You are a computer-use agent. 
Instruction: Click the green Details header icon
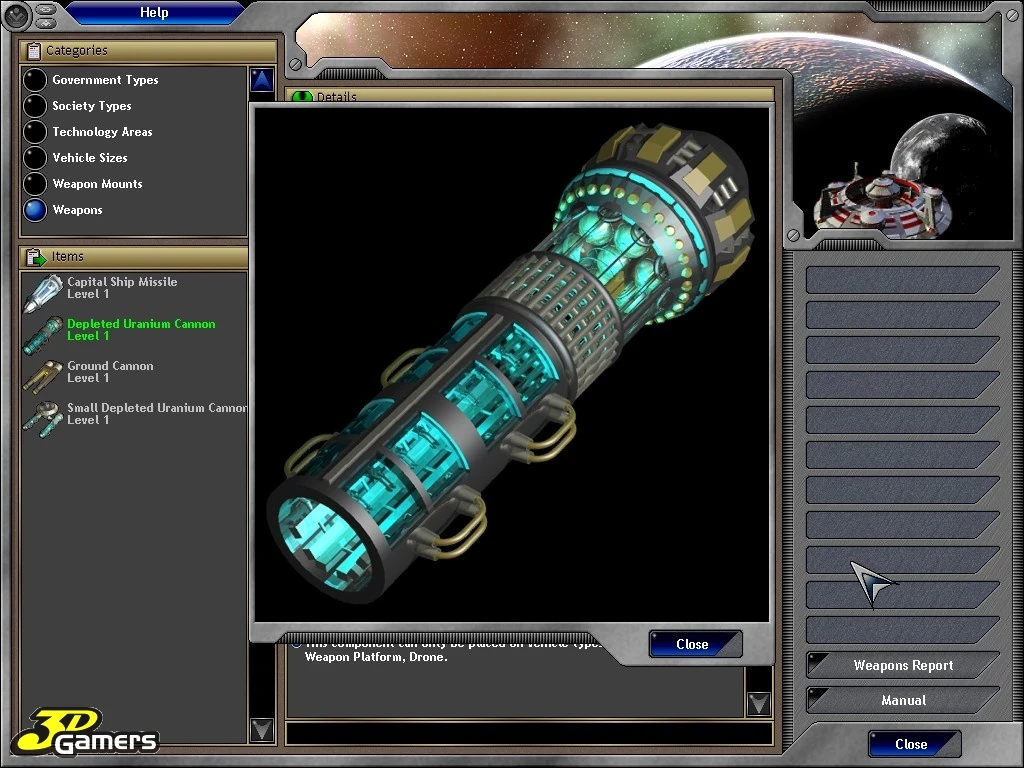coord(302,97)
